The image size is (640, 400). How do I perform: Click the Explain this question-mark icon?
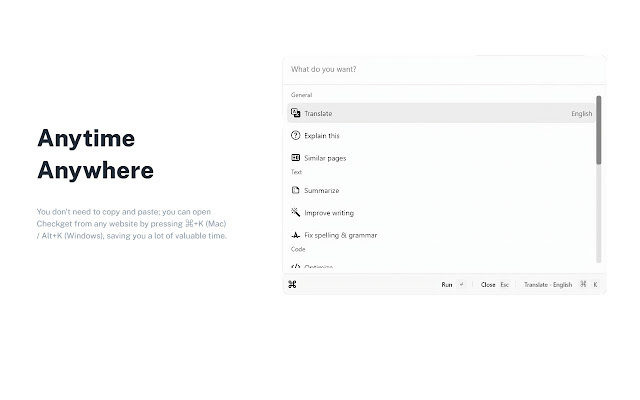point(296,135)
